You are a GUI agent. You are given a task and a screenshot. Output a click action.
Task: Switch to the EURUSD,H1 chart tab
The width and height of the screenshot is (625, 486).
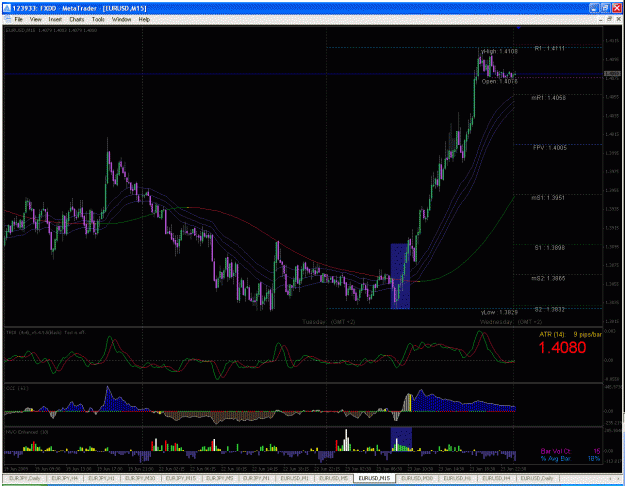(457, 478)
